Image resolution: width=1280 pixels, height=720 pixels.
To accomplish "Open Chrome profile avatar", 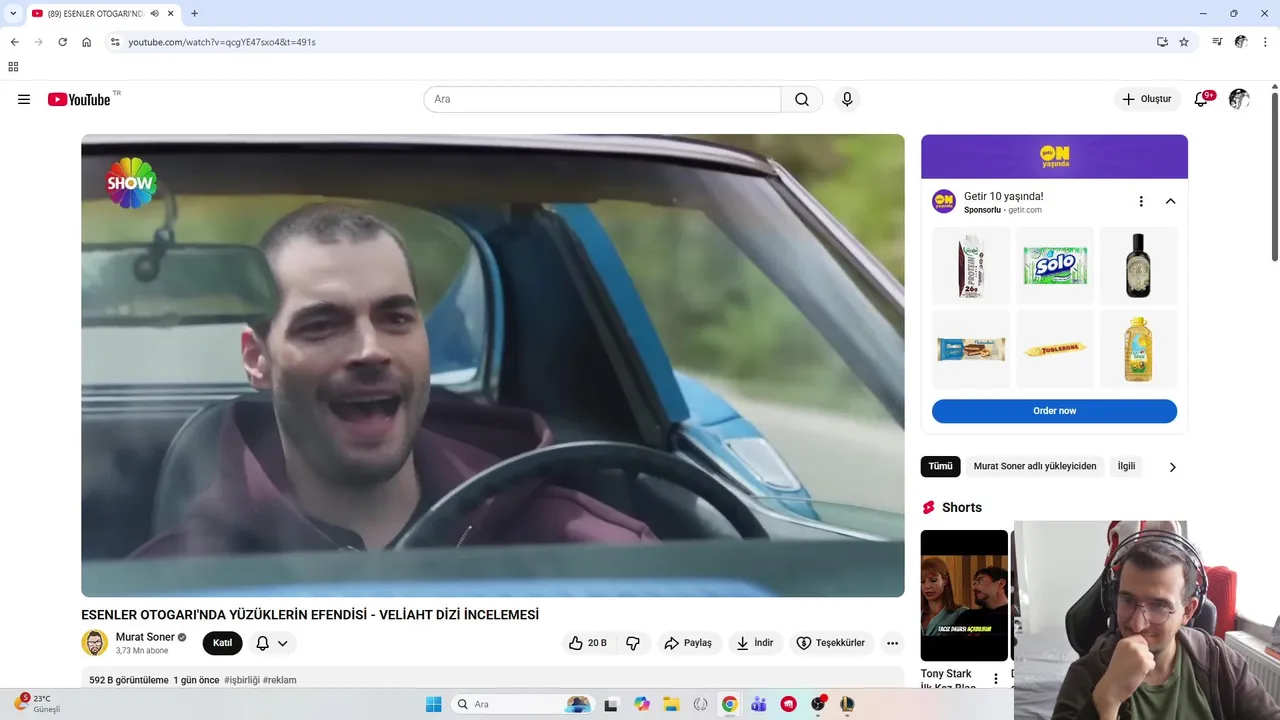I will (x=1241, y=42).
